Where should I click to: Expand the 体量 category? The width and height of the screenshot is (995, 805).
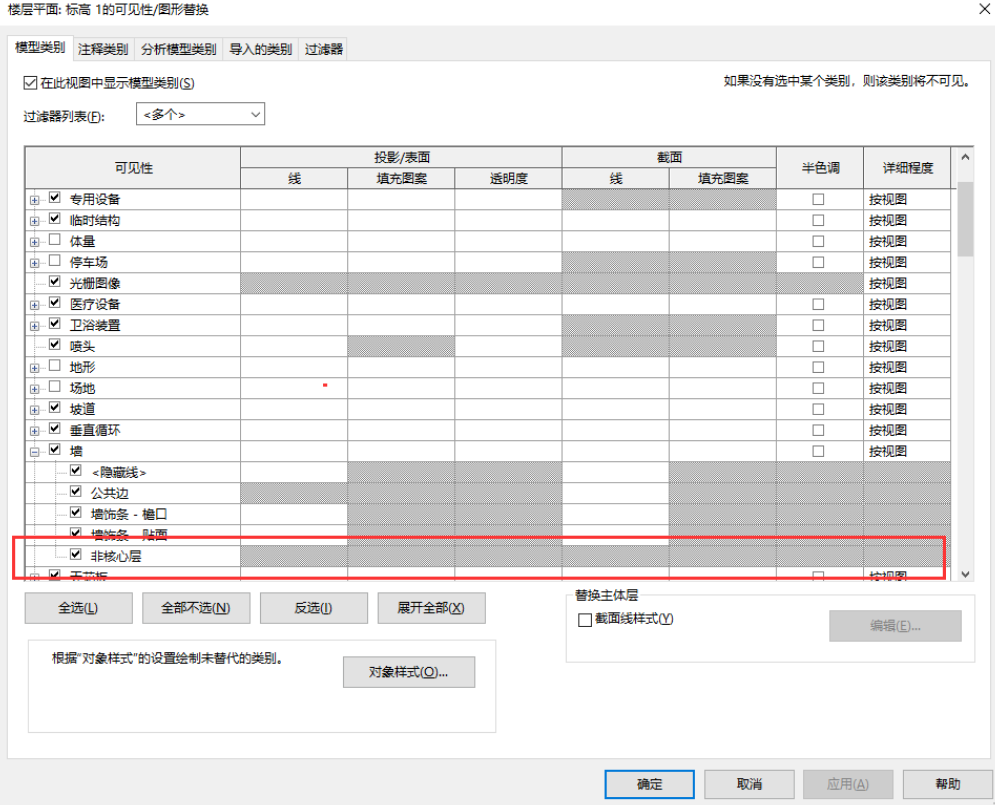point(34,242)
